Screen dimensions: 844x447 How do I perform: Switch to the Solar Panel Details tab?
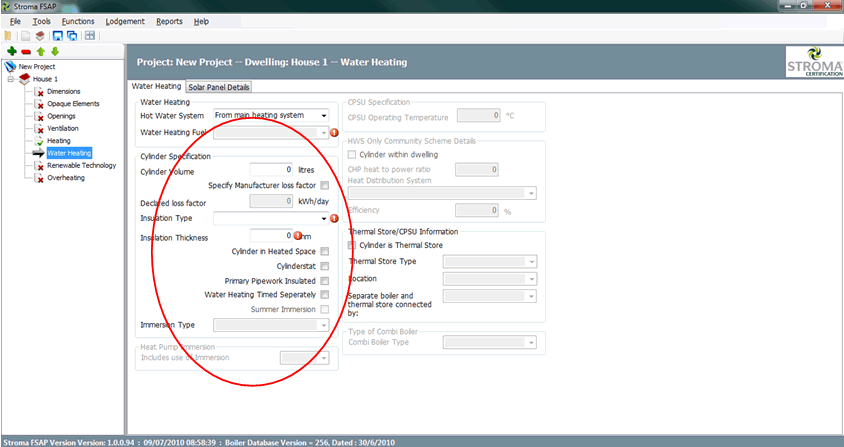coord(219,87)
